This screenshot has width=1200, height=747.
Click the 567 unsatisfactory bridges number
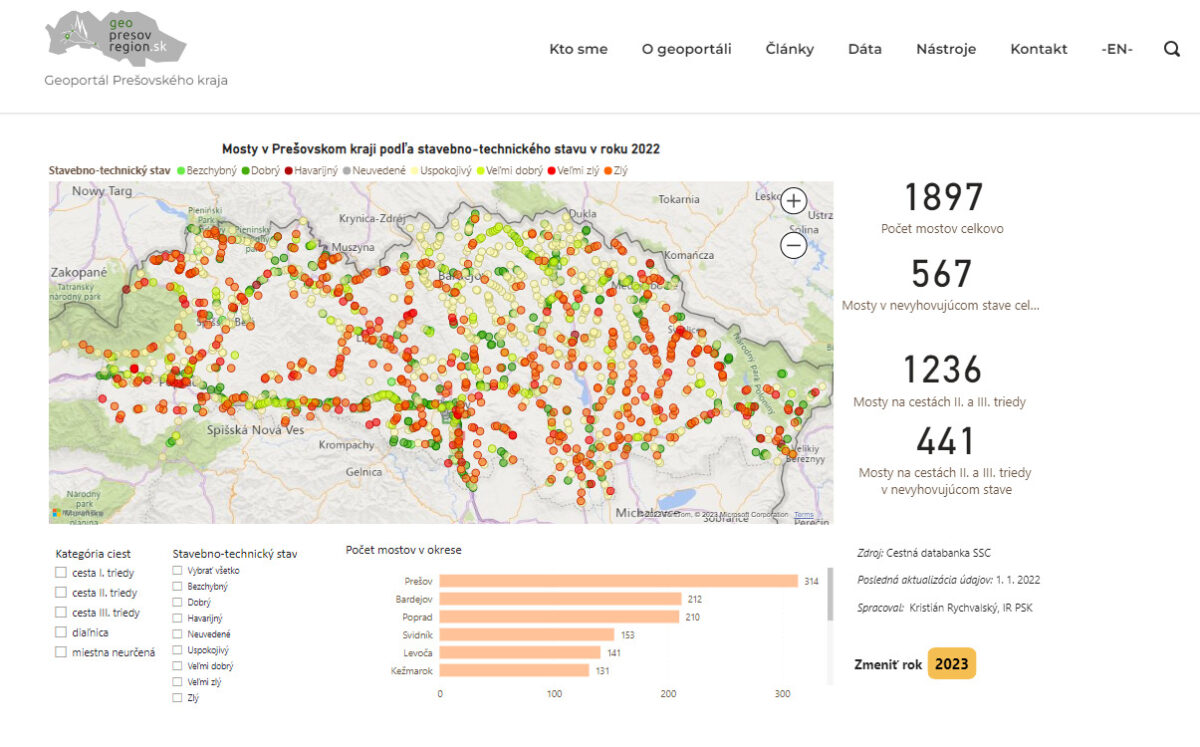[942, 274]
